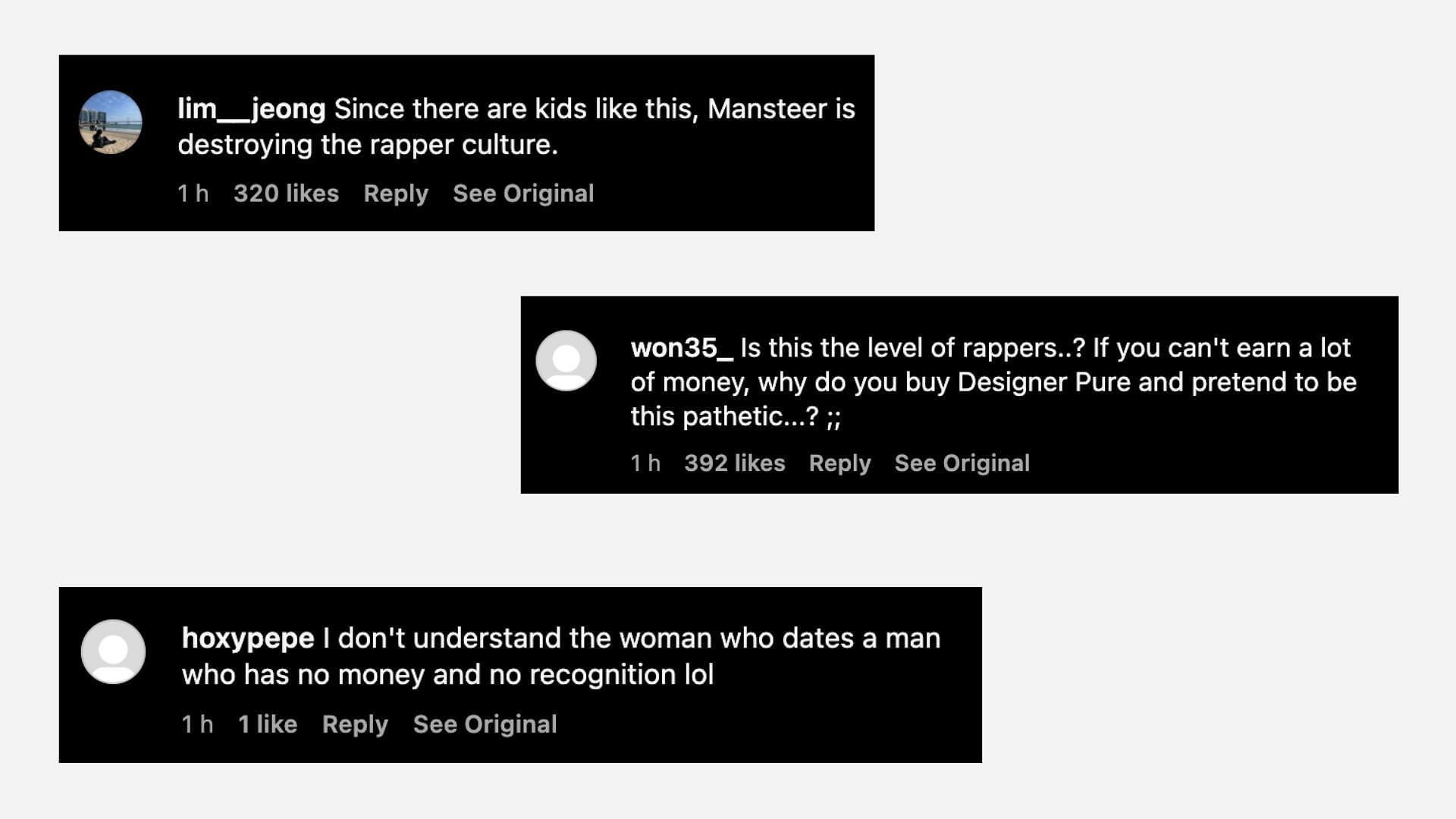Image resolution: width=1456 pixels, height=819 pixels.
Task: Reply to won35_'s comment
Action: (x=839, y=463)
